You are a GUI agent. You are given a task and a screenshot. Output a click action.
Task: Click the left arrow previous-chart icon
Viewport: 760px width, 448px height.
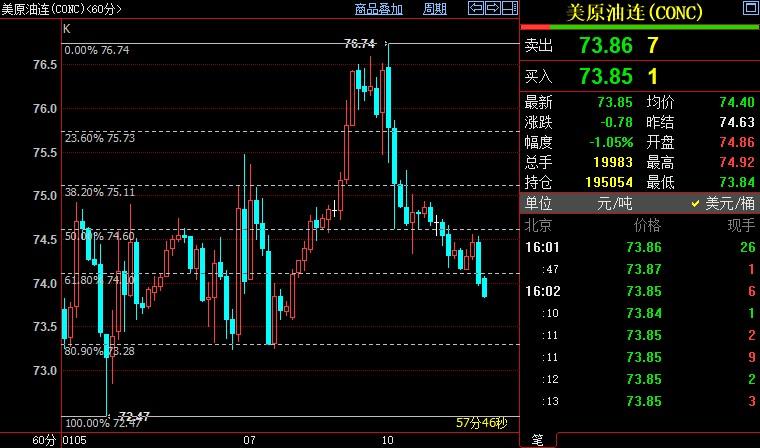[477, 9]
